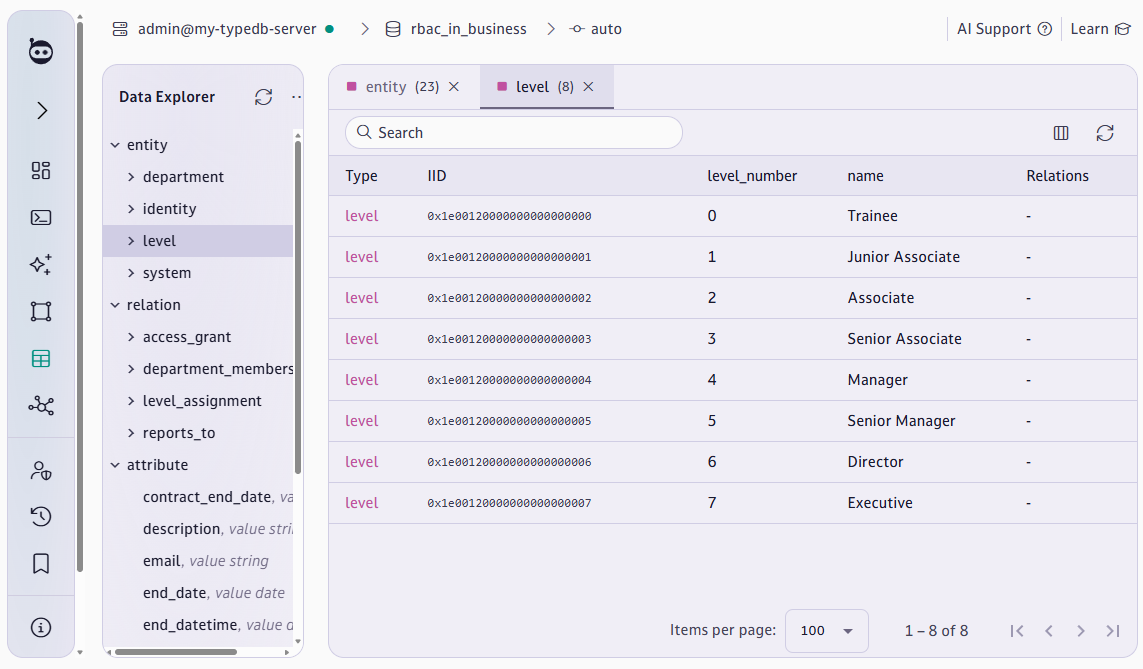Open the data table icon in sidebar

coord(41,359)
